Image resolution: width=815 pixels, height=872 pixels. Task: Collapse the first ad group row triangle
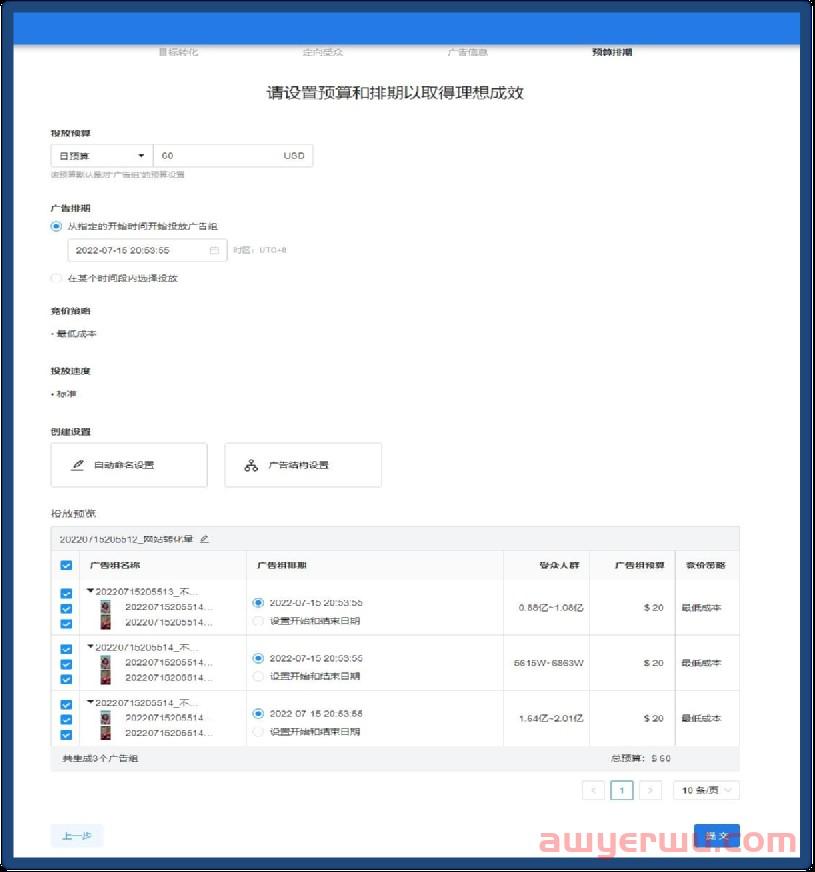(90, 591)
